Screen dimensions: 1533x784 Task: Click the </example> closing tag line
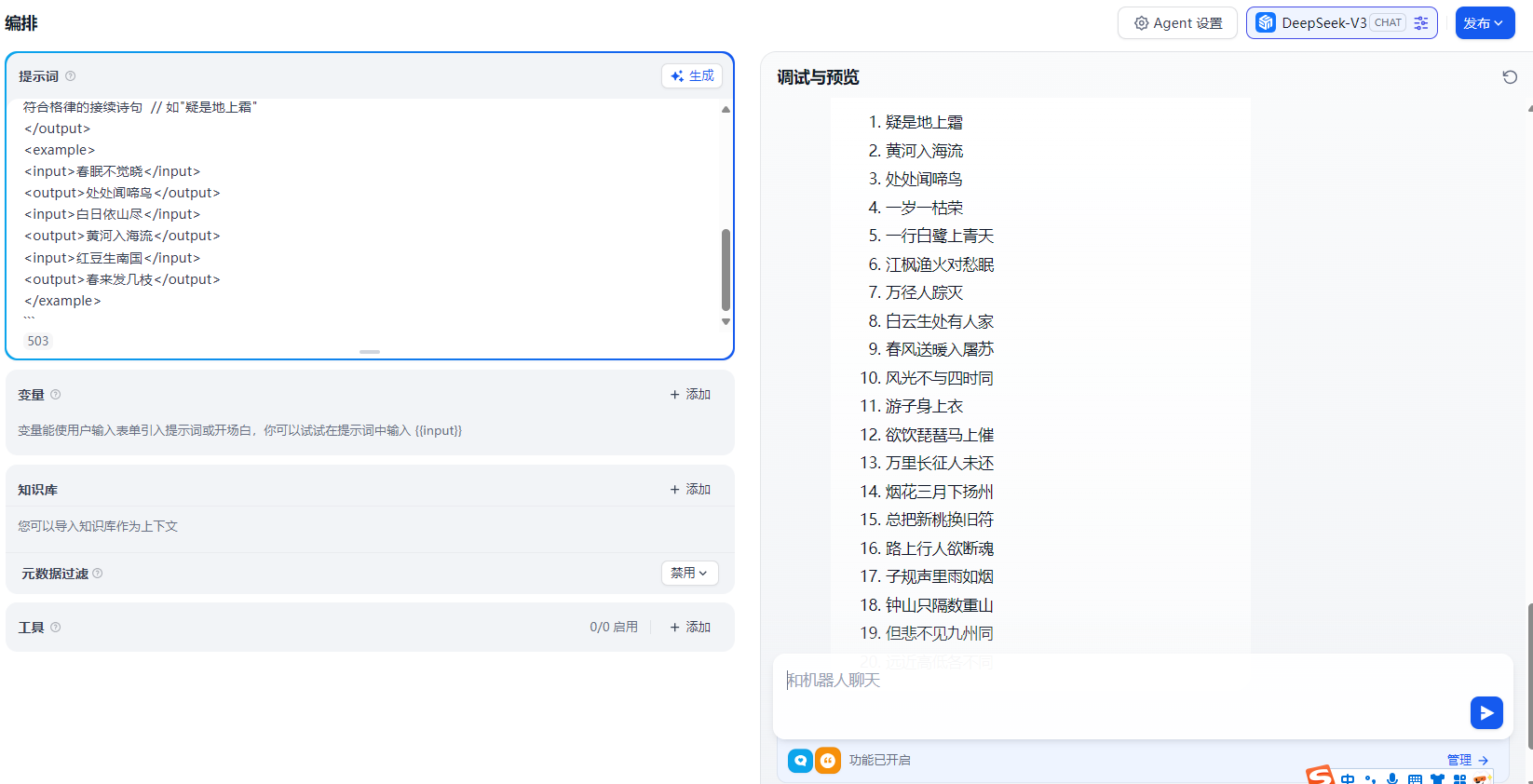point(62,301)
